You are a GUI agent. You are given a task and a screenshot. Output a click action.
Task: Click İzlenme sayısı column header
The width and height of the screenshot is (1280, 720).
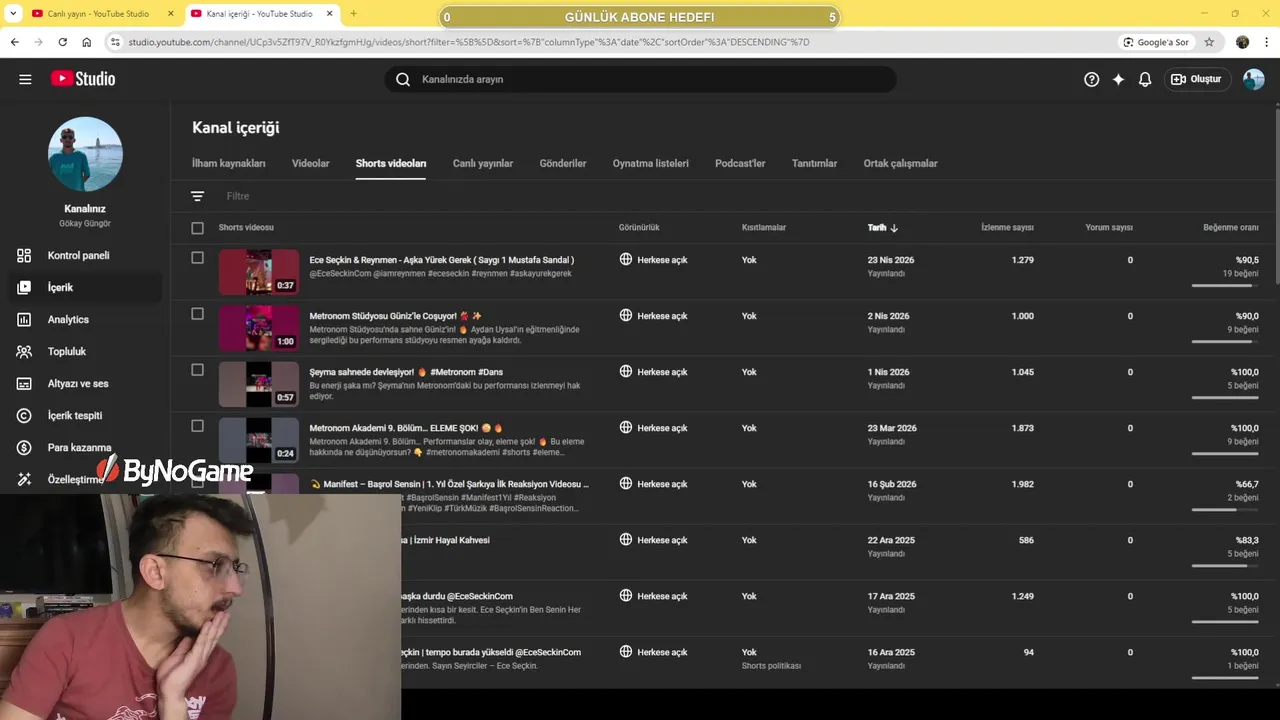[1007, 228]
